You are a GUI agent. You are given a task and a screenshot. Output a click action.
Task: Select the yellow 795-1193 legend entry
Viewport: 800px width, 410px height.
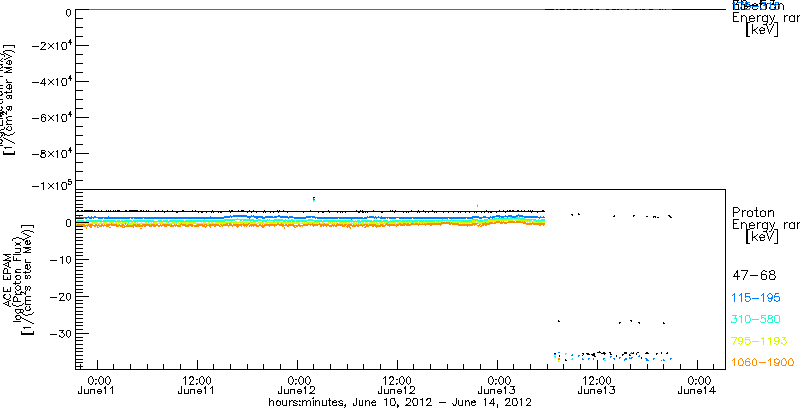pos(760,341)
